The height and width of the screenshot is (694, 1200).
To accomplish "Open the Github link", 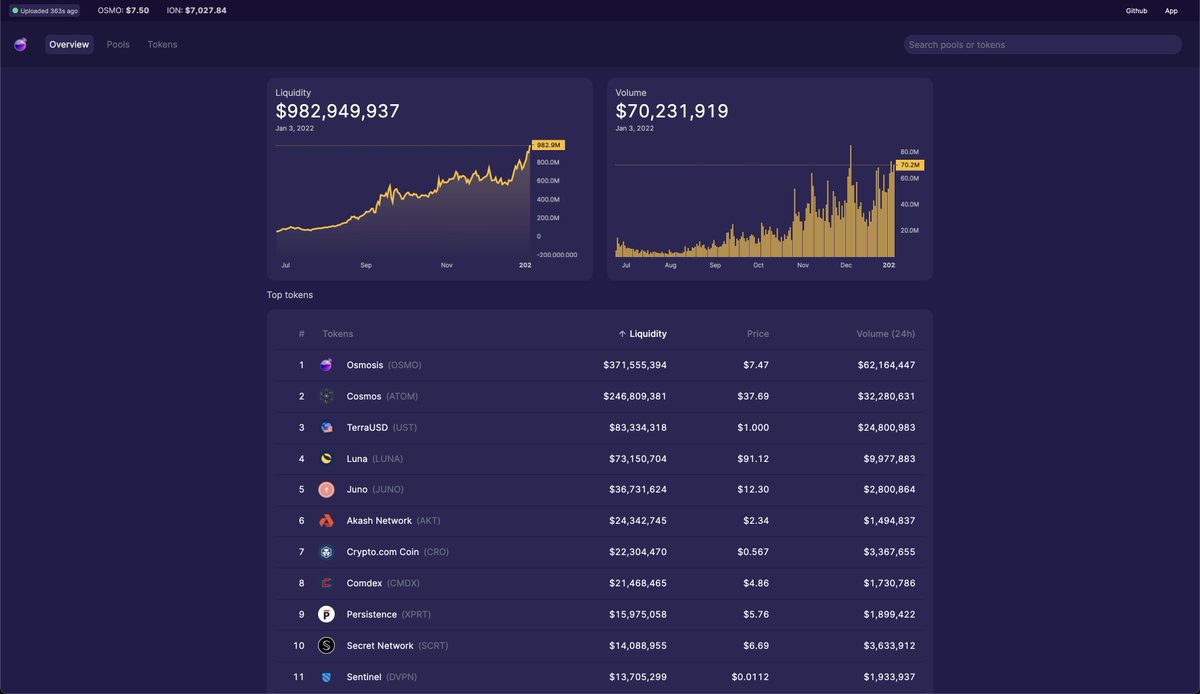I will coord(1136,10).
